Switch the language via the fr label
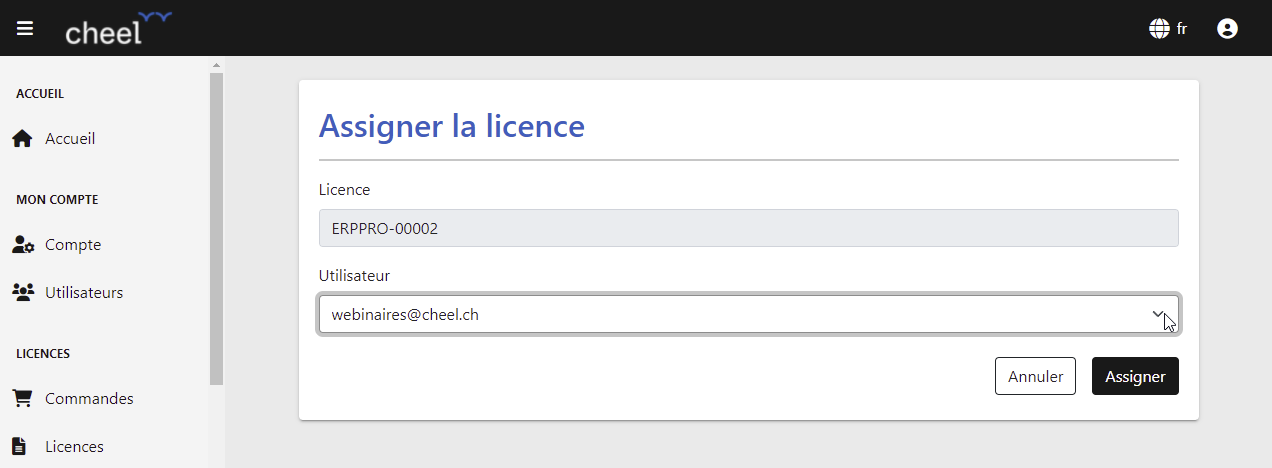The image size is (1272, 468). [1181, 29]
